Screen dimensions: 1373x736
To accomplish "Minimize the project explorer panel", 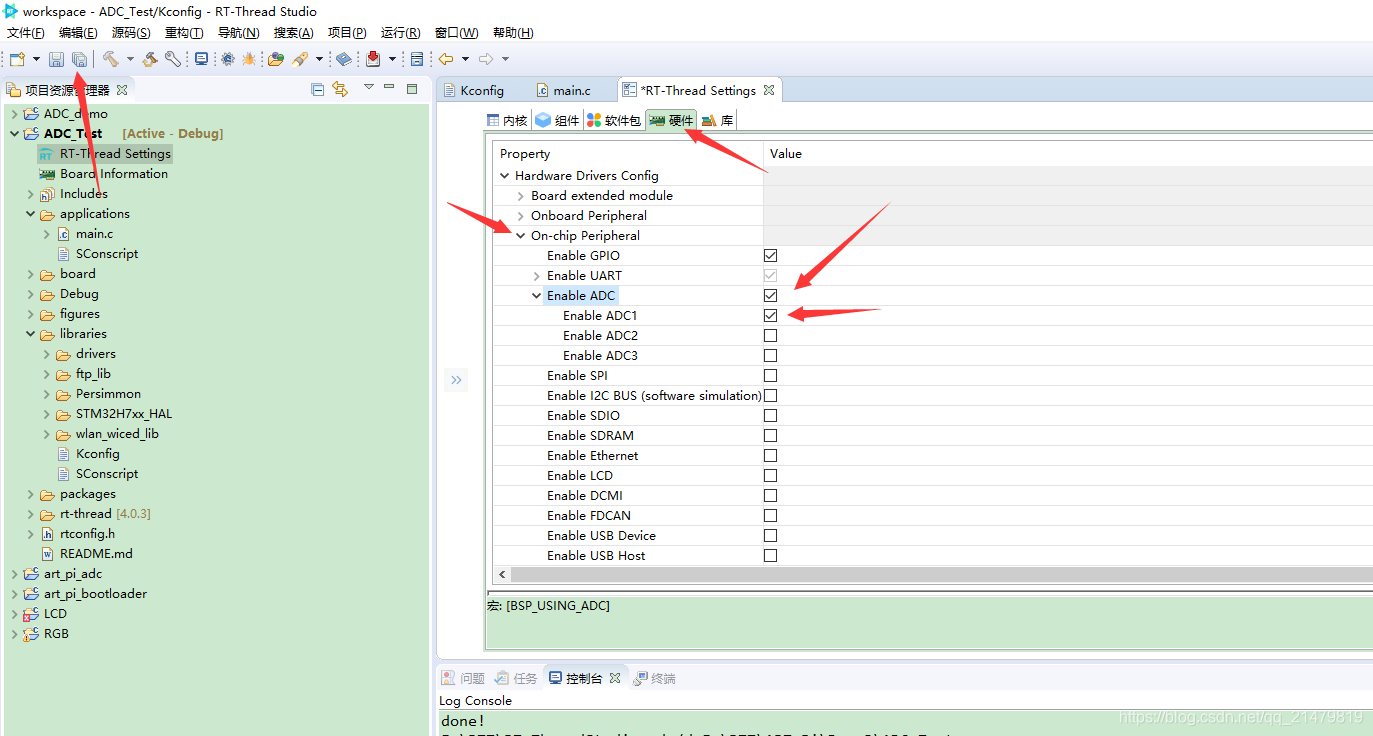I will [389, 88].
